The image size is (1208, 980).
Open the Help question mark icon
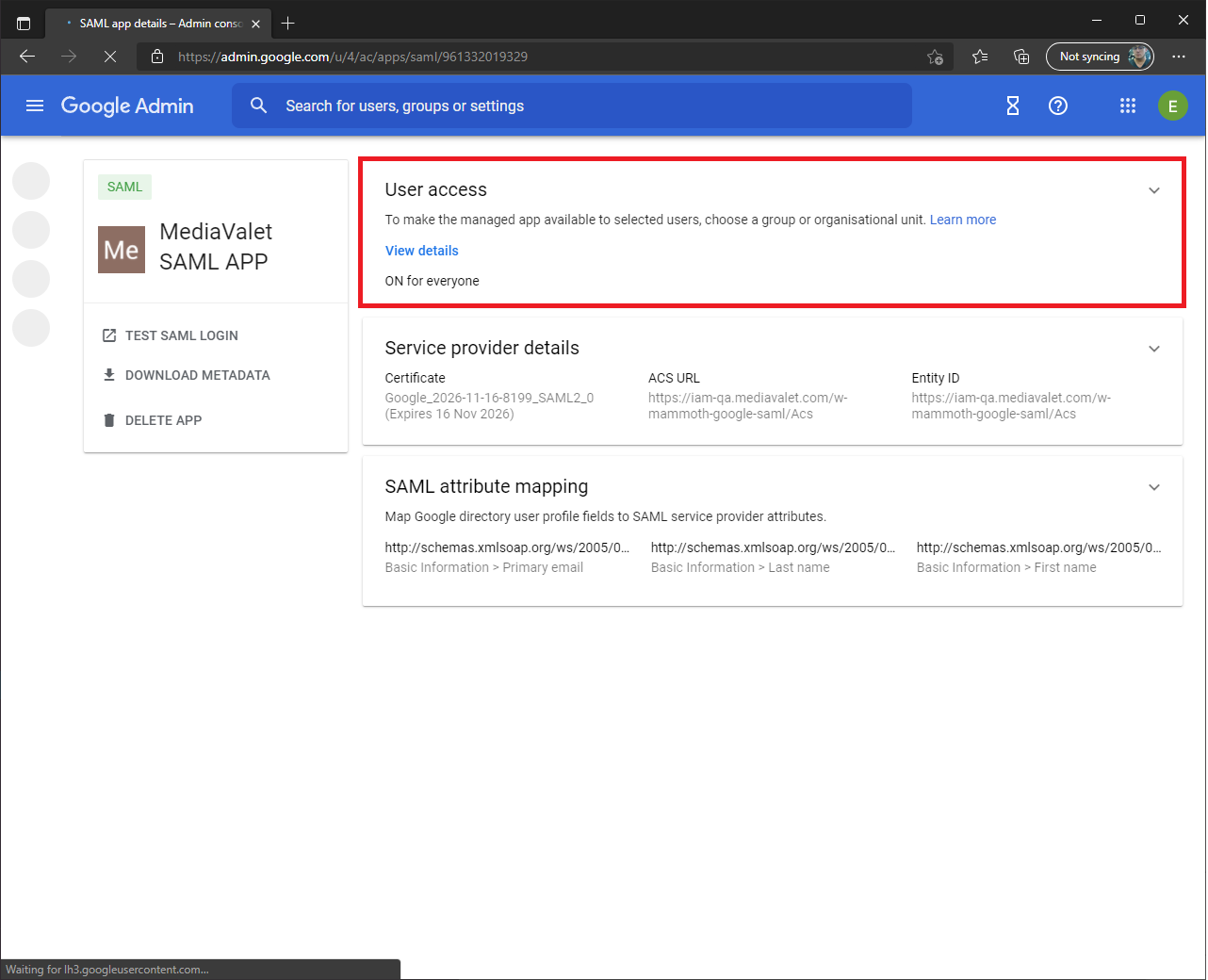click(x=1057, y=106)
